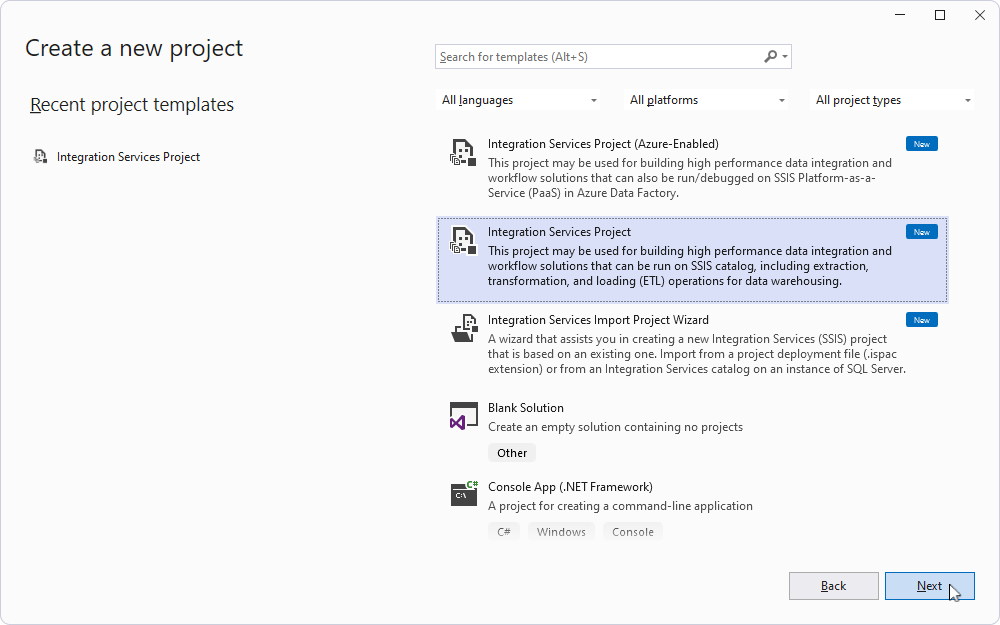1000x625 pixels.
Task: Click the search magnifier icon
Action: [768, 56]
